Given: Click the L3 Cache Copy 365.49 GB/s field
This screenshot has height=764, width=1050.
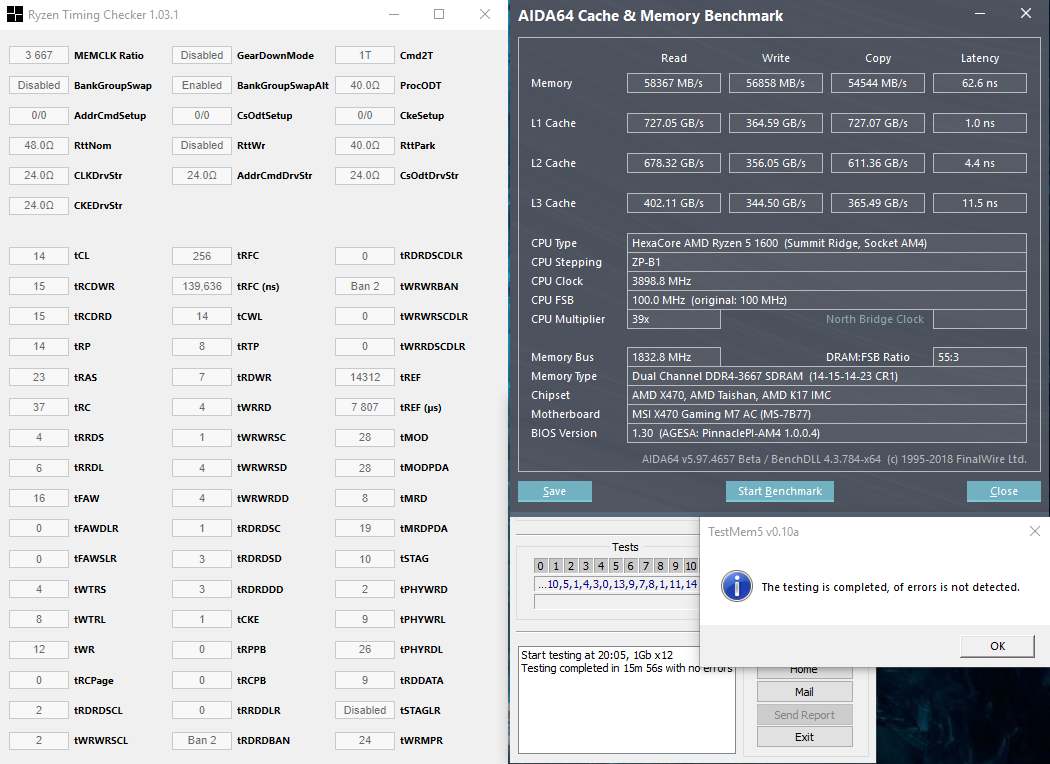Looking at the screenshot, I should 877,203.
